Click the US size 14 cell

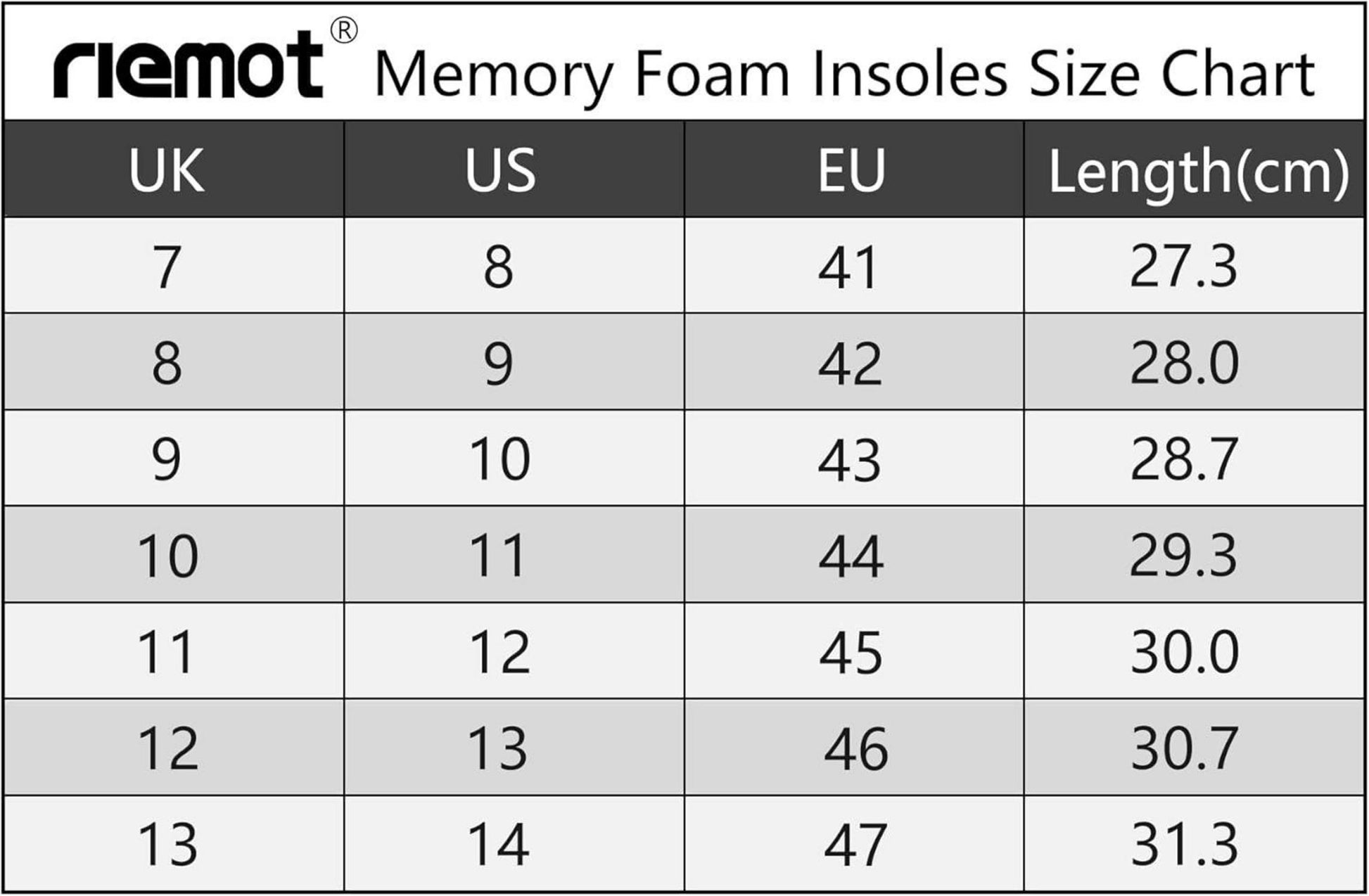(499, 845)
